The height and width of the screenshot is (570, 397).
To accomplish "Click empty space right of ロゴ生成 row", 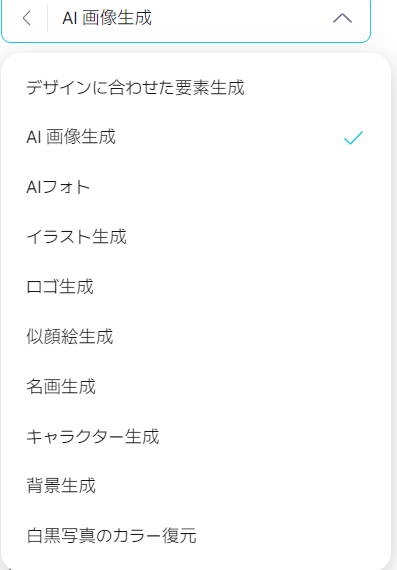I will point(240,287).
